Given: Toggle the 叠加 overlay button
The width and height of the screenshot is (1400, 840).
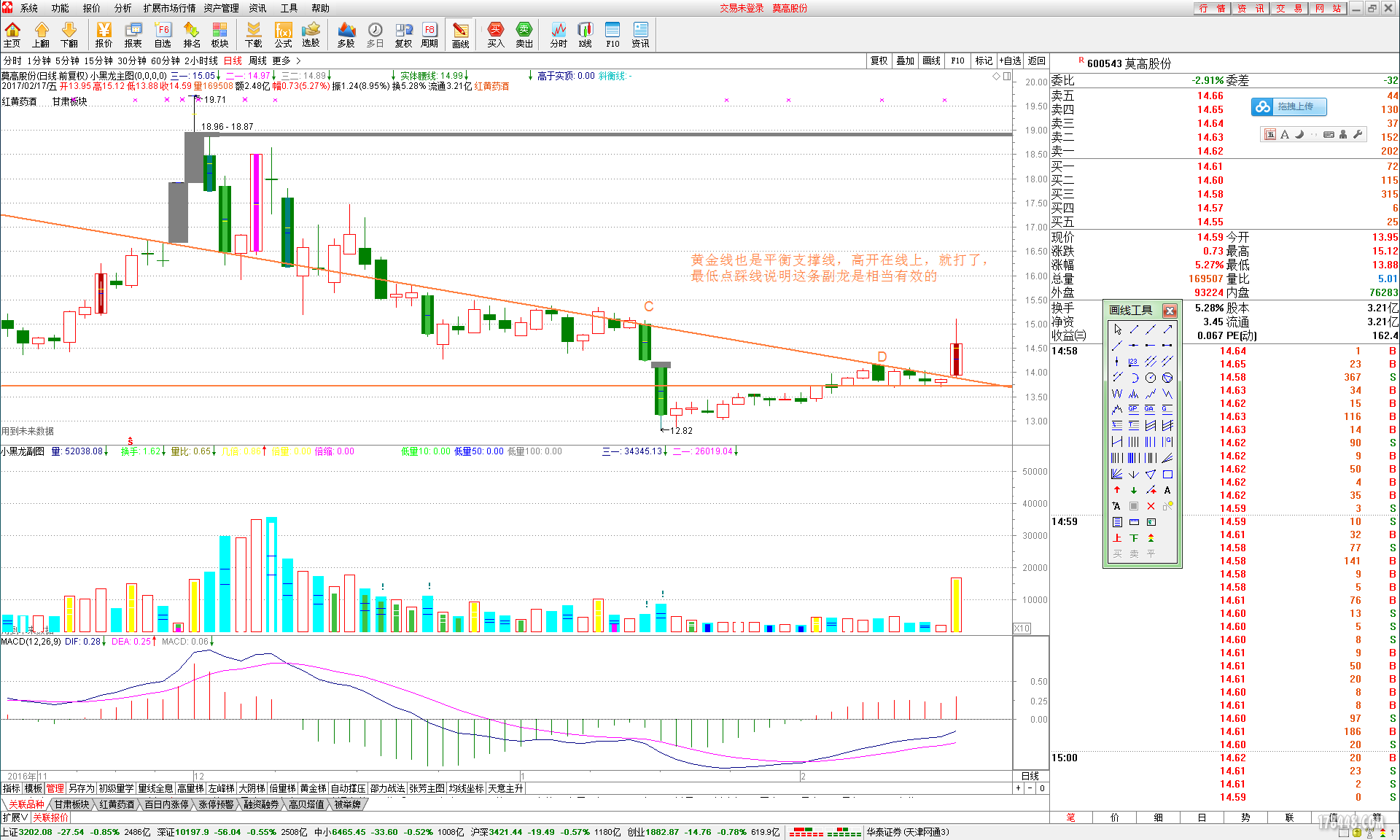Looking at the screenshot, I should pos(906,61).
